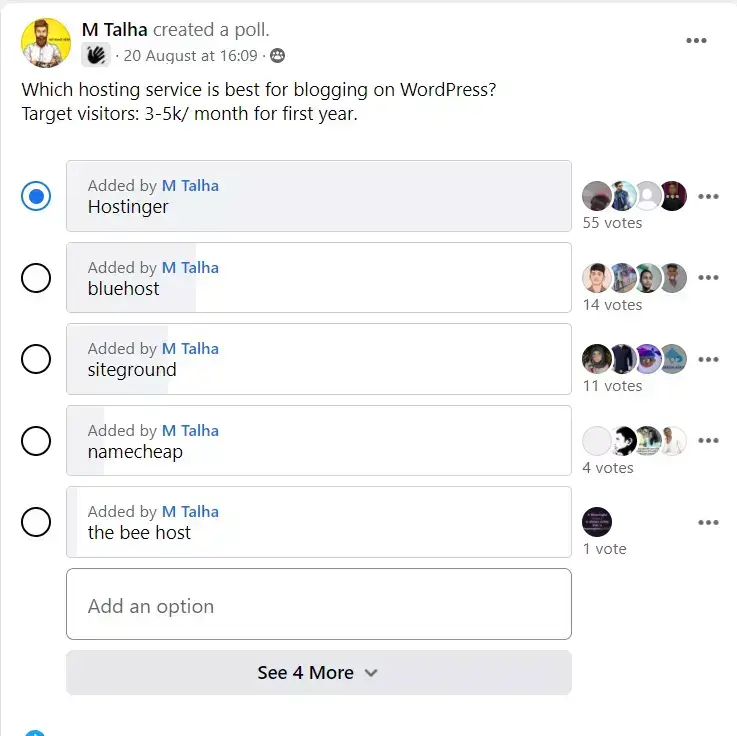Select the bluehost radio button
Viewport: 737px width, 736px height.
point(36,278)
